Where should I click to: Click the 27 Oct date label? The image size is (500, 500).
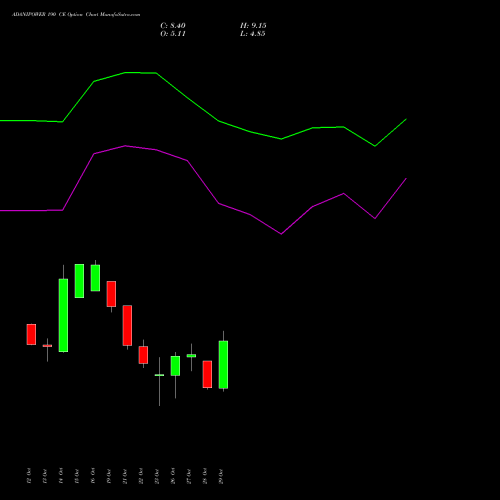(189, 476)
